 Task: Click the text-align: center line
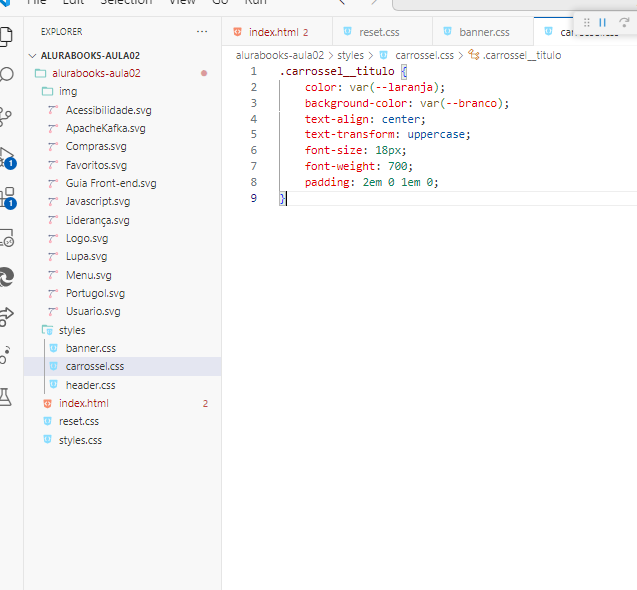[x=365, y=119]
